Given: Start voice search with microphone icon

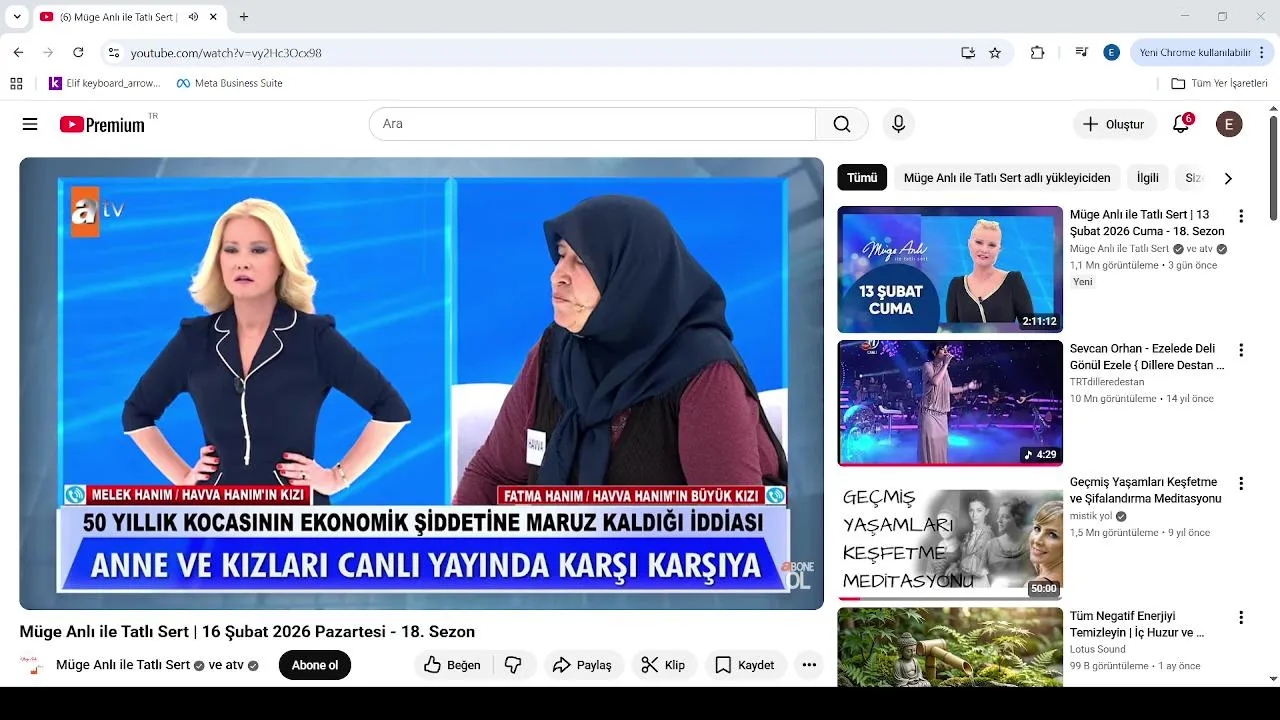Looking at the screenshot, I should [898, 124].
